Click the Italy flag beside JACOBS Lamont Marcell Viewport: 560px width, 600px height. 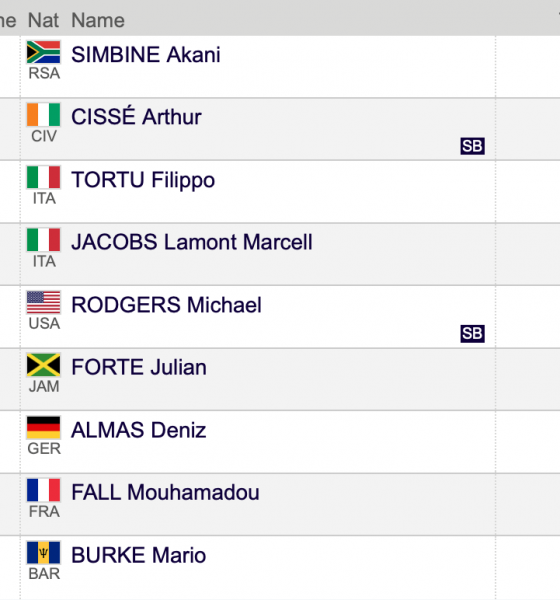tap(43, 240)
